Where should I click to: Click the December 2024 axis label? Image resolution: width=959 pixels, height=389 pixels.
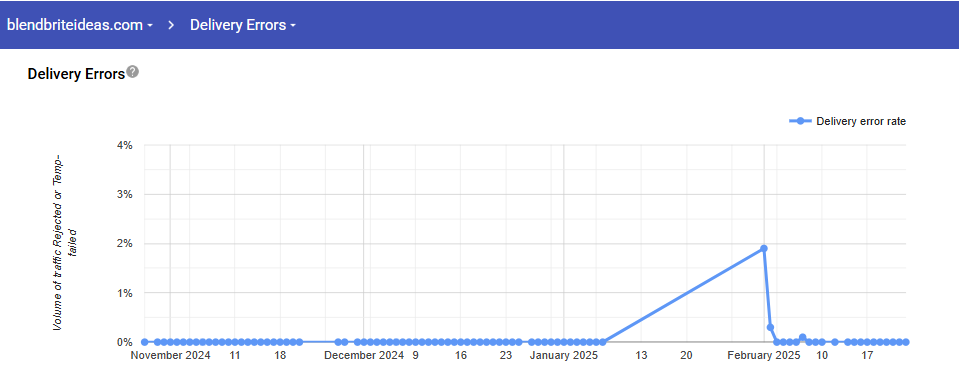click(363, 355)
